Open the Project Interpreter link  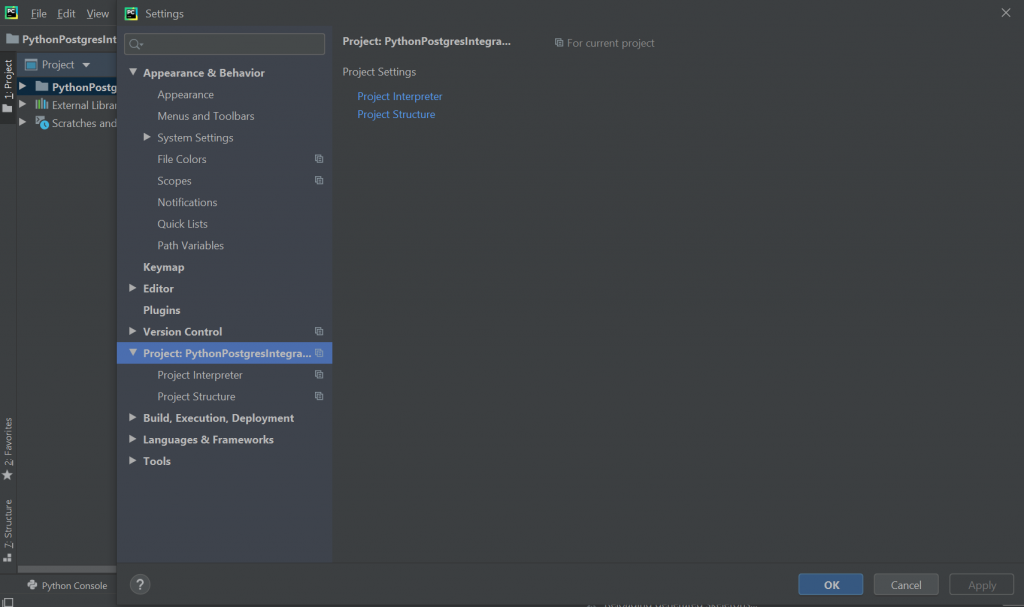point(400,96)
